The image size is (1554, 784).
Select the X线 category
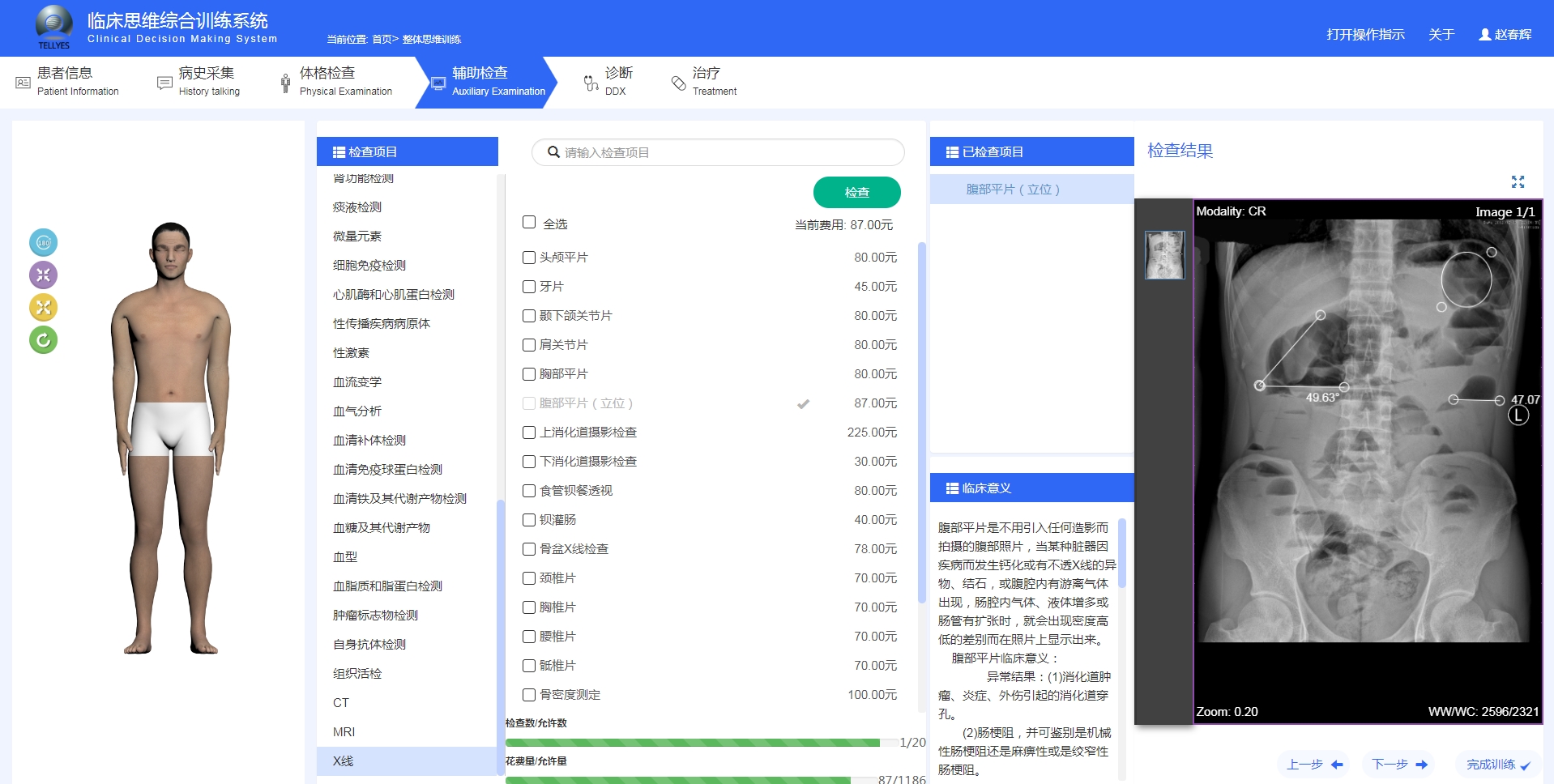pyautogui.click(x=407, y=761)
